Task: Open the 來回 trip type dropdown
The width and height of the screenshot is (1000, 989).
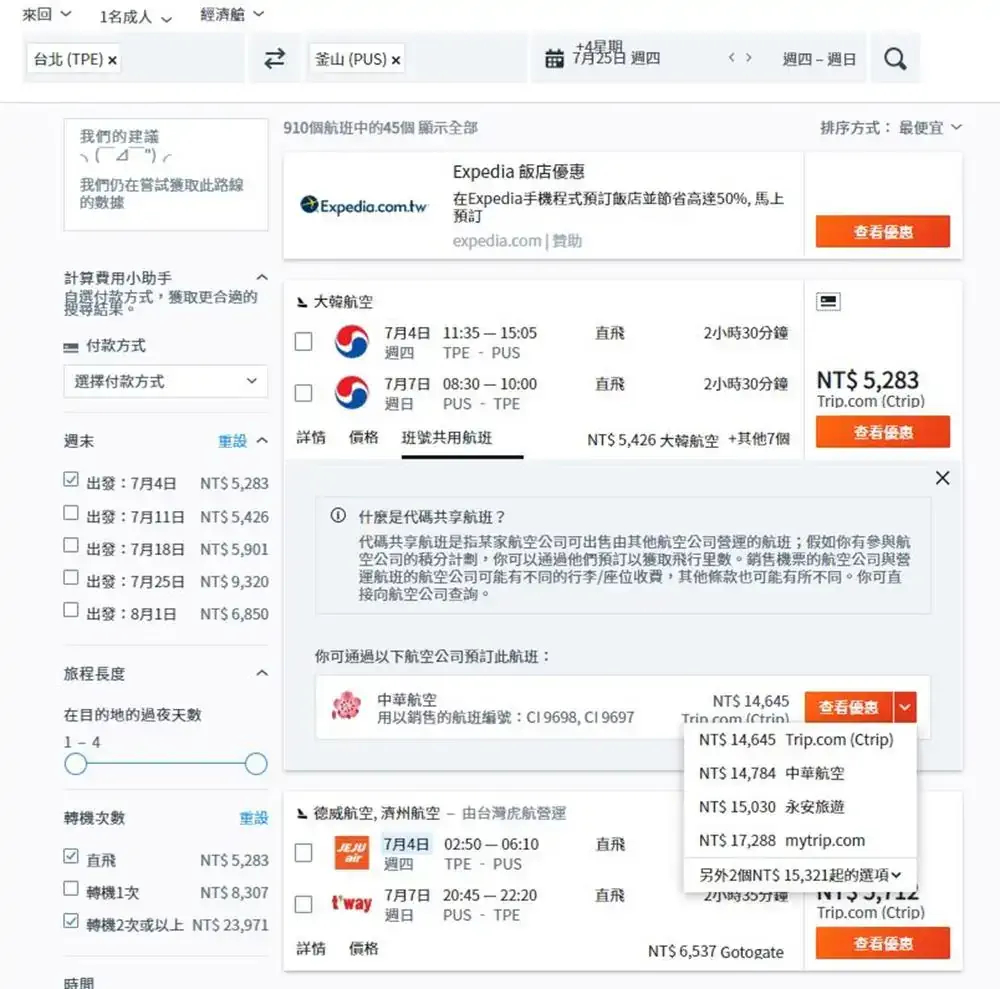Action: [47, 14]
